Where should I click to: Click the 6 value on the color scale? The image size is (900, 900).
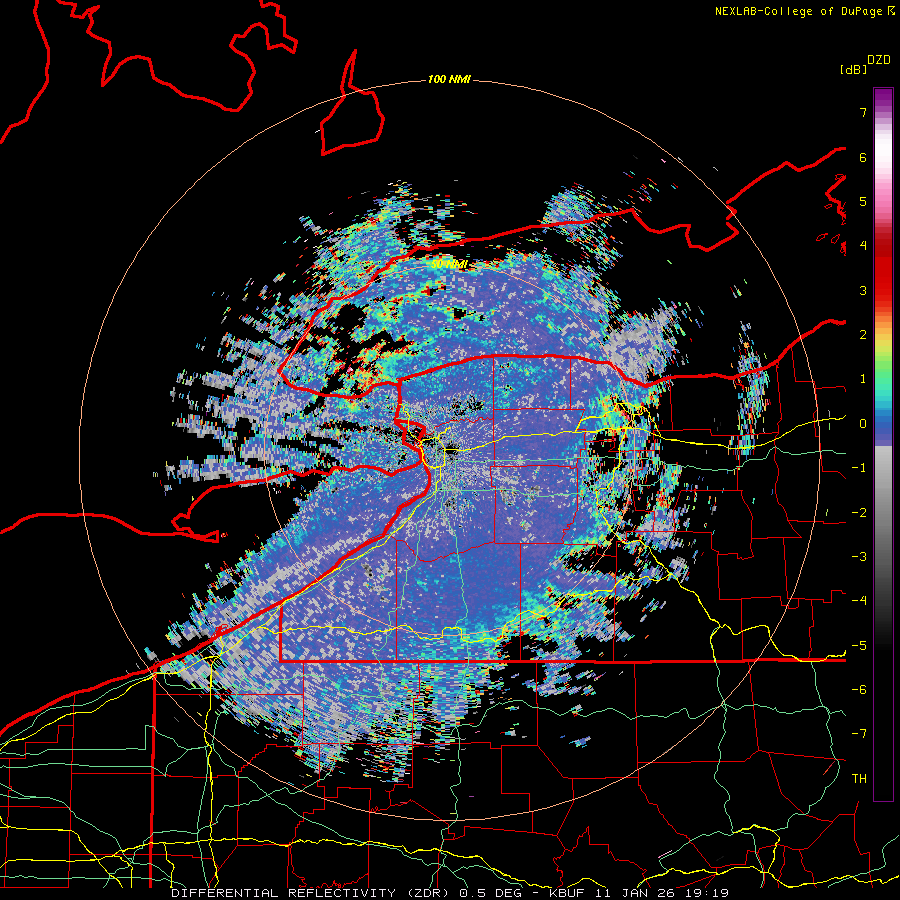tap(863, 157)
